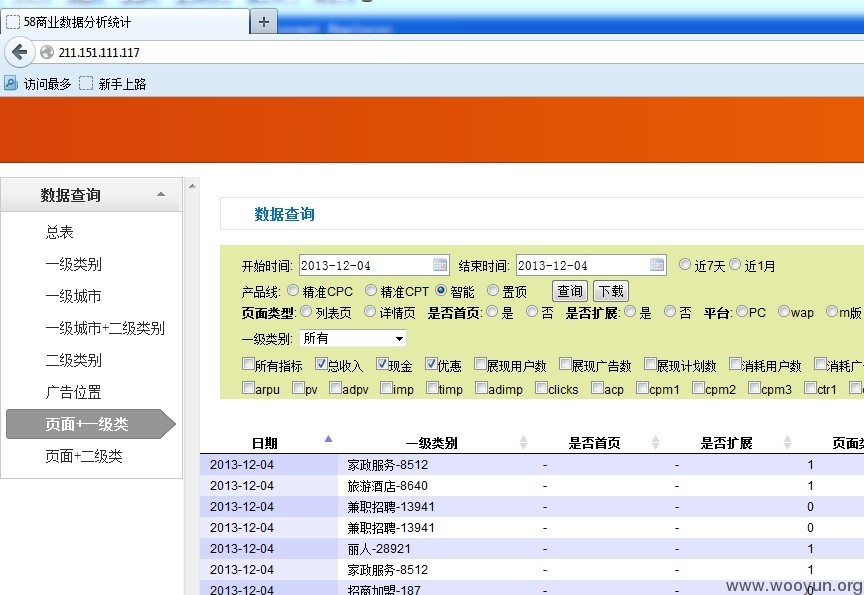
Task: Select 详情页 page type radio
Action: 370,311
